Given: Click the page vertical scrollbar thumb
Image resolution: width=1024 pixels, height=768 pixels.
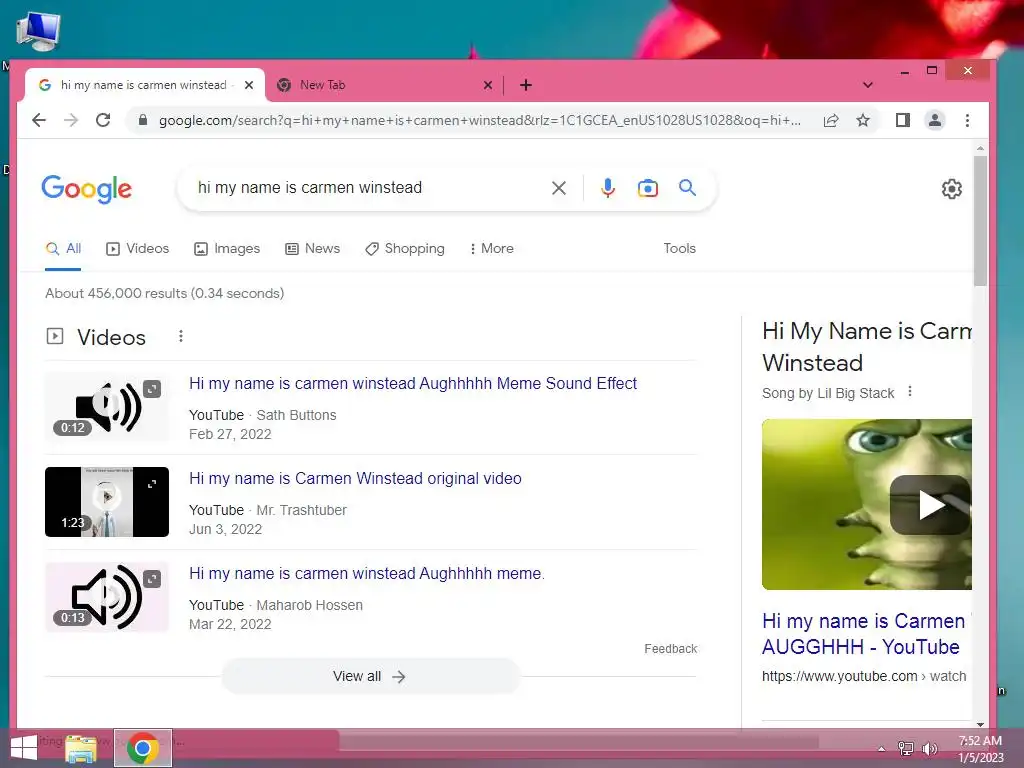Looking at the screenshot, I should (980, 220).
